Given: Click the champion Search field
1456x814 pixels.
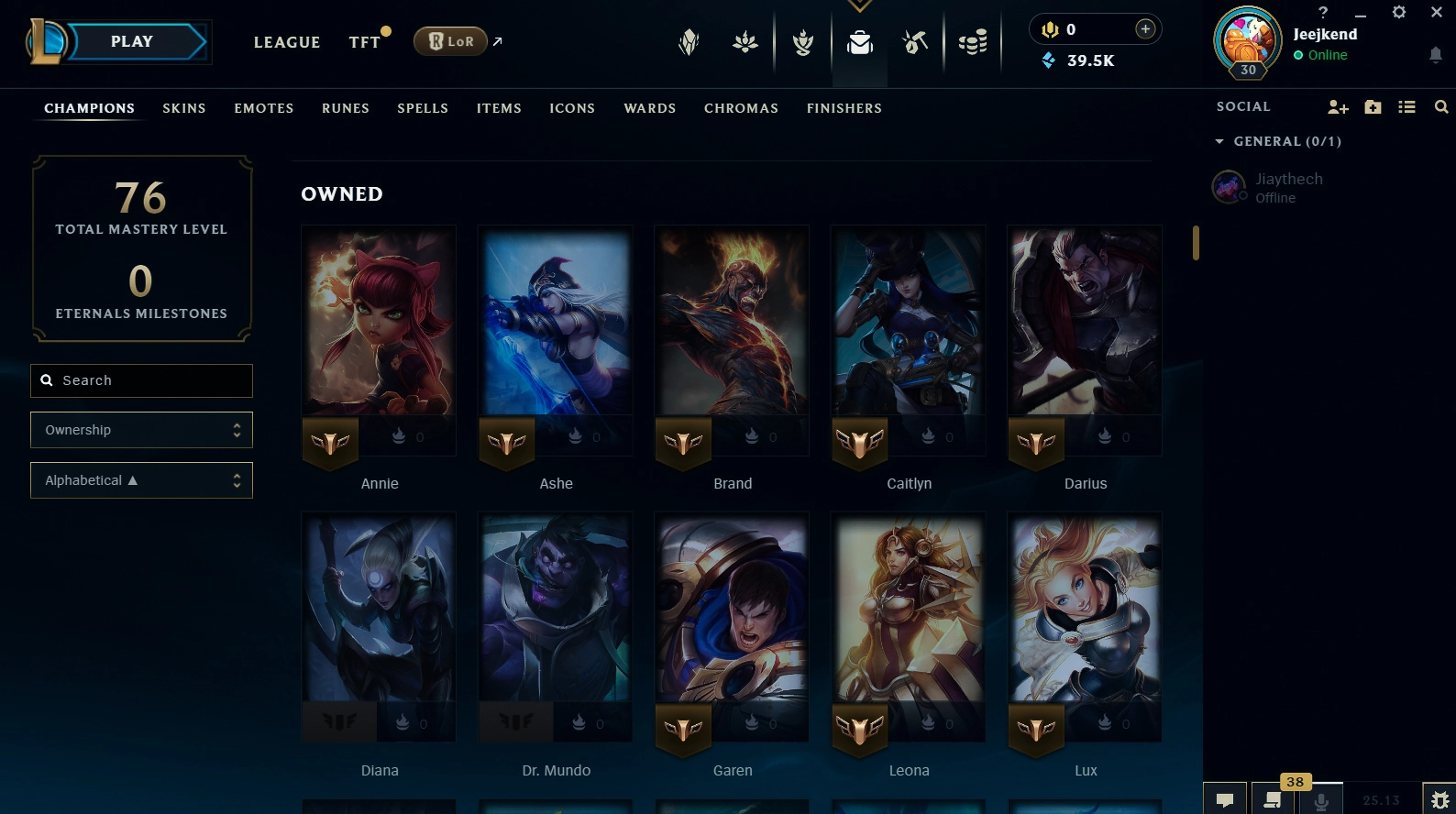Looking at the screenshot, I should (x=141, y=380).
